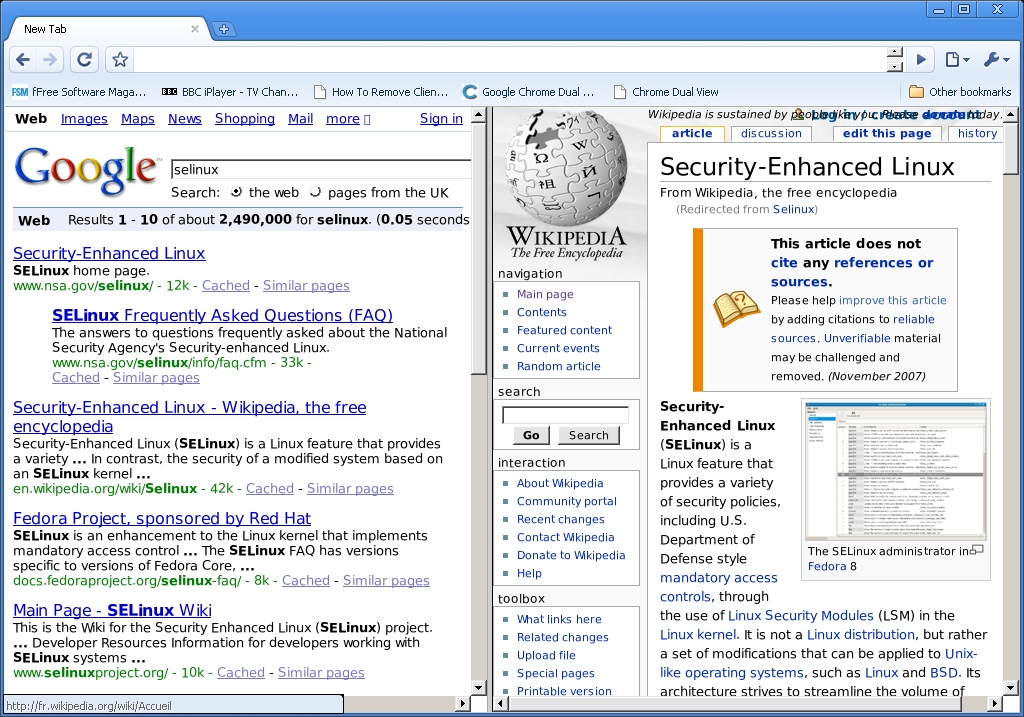Open Google Shopping link
This screenshot has width=1024, height=717.
pos(245,119)
